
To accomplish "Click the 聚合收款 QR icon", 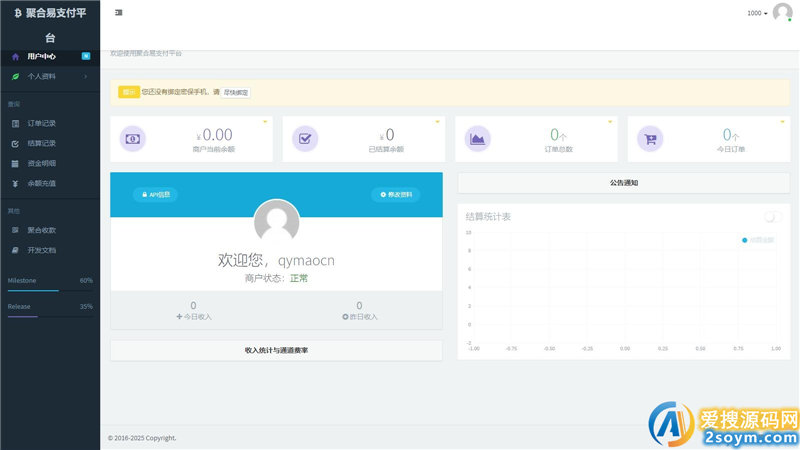I will [15, 230].
